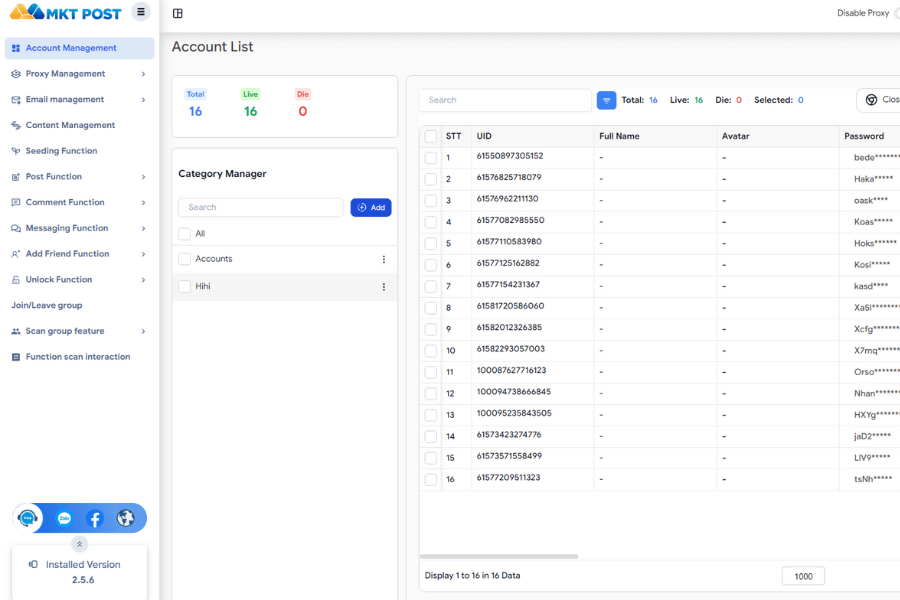Click the Disable Proxy label
Viewport: 900px width, 600px height.
point(863,13)
